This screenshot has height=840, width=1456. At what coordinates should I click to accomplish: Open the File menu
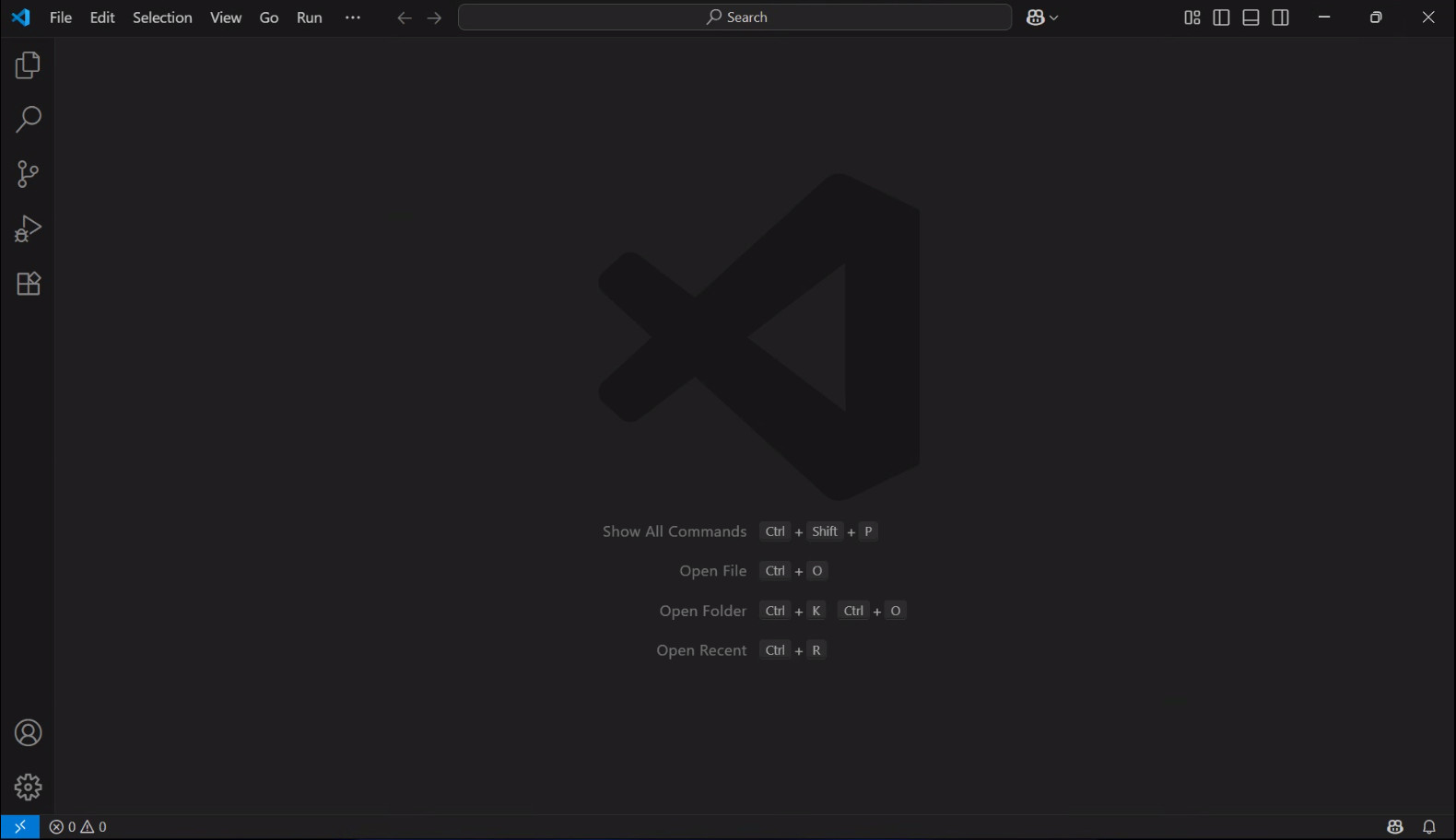click(61, 17)
